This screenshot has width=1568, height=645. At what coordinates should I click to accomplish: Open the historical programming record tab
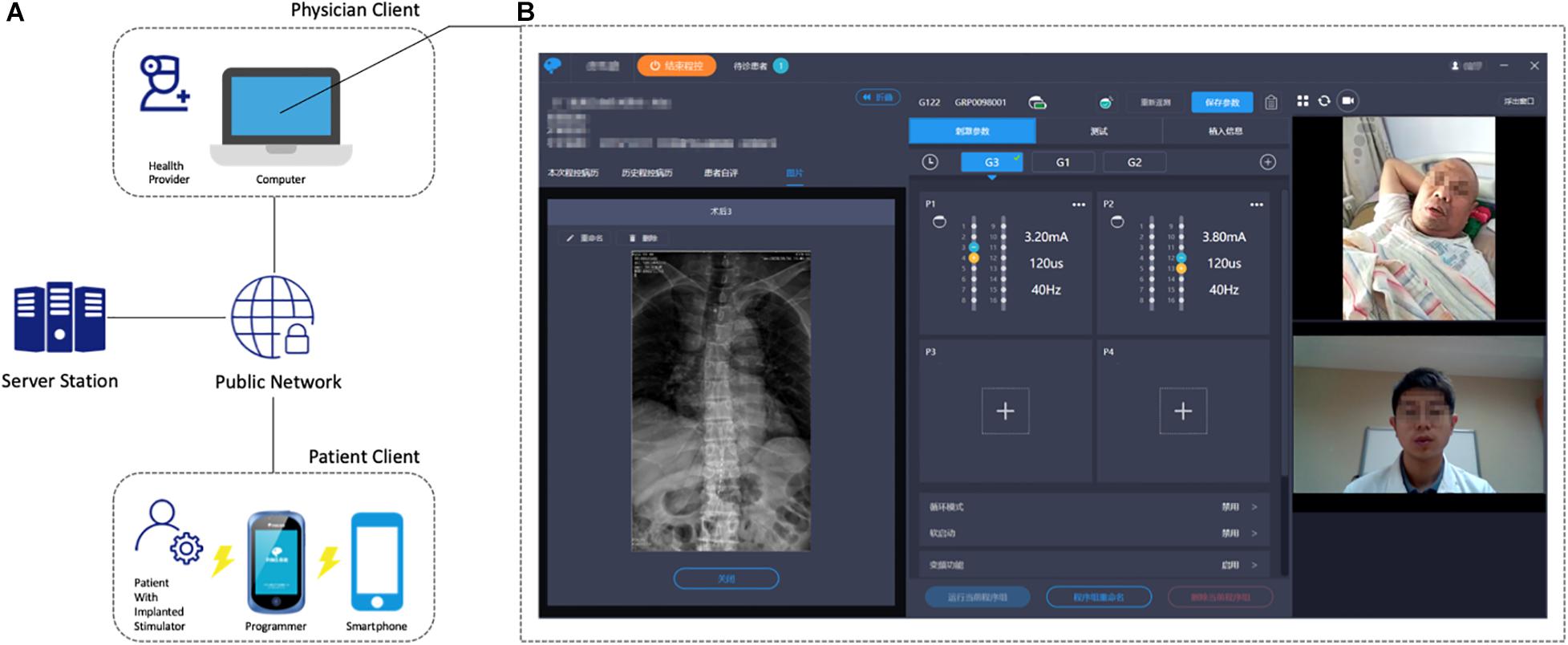[x=646, y=173]
